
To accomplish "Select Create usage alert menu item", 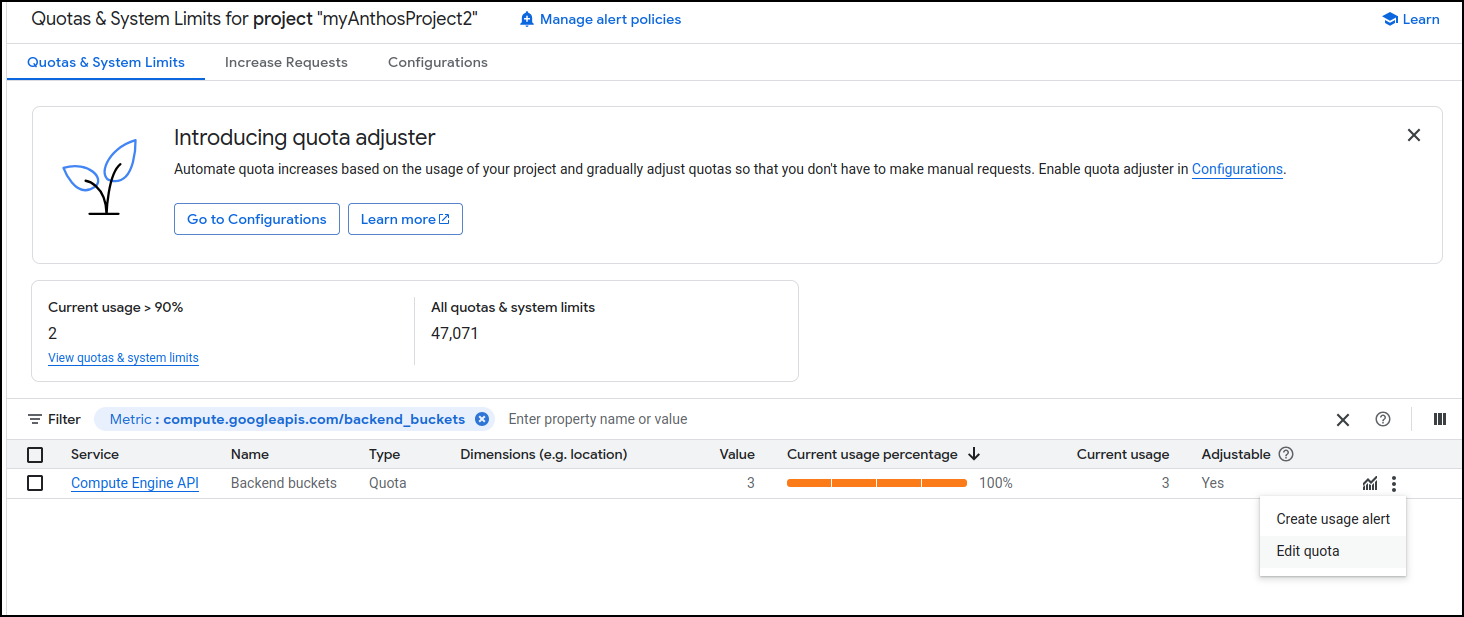I will point(1333,519).
